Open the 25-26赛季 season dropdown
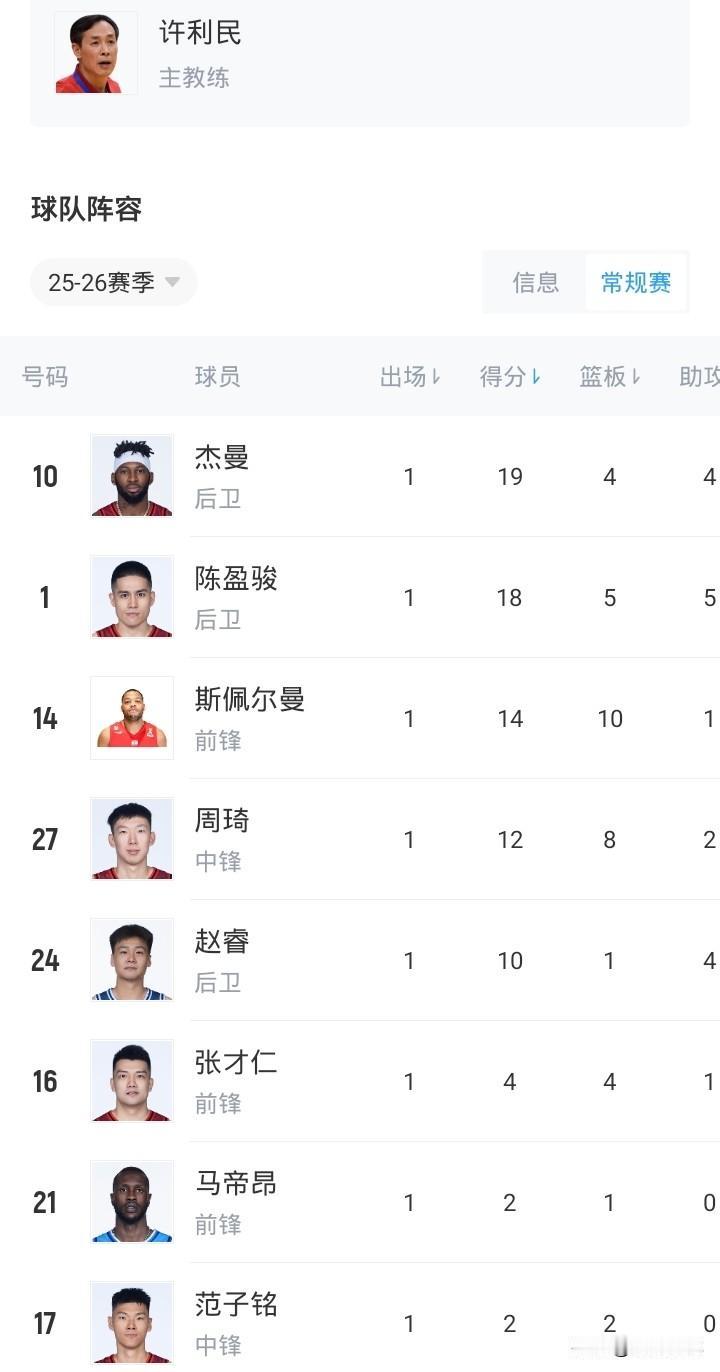 coord(113,281)
